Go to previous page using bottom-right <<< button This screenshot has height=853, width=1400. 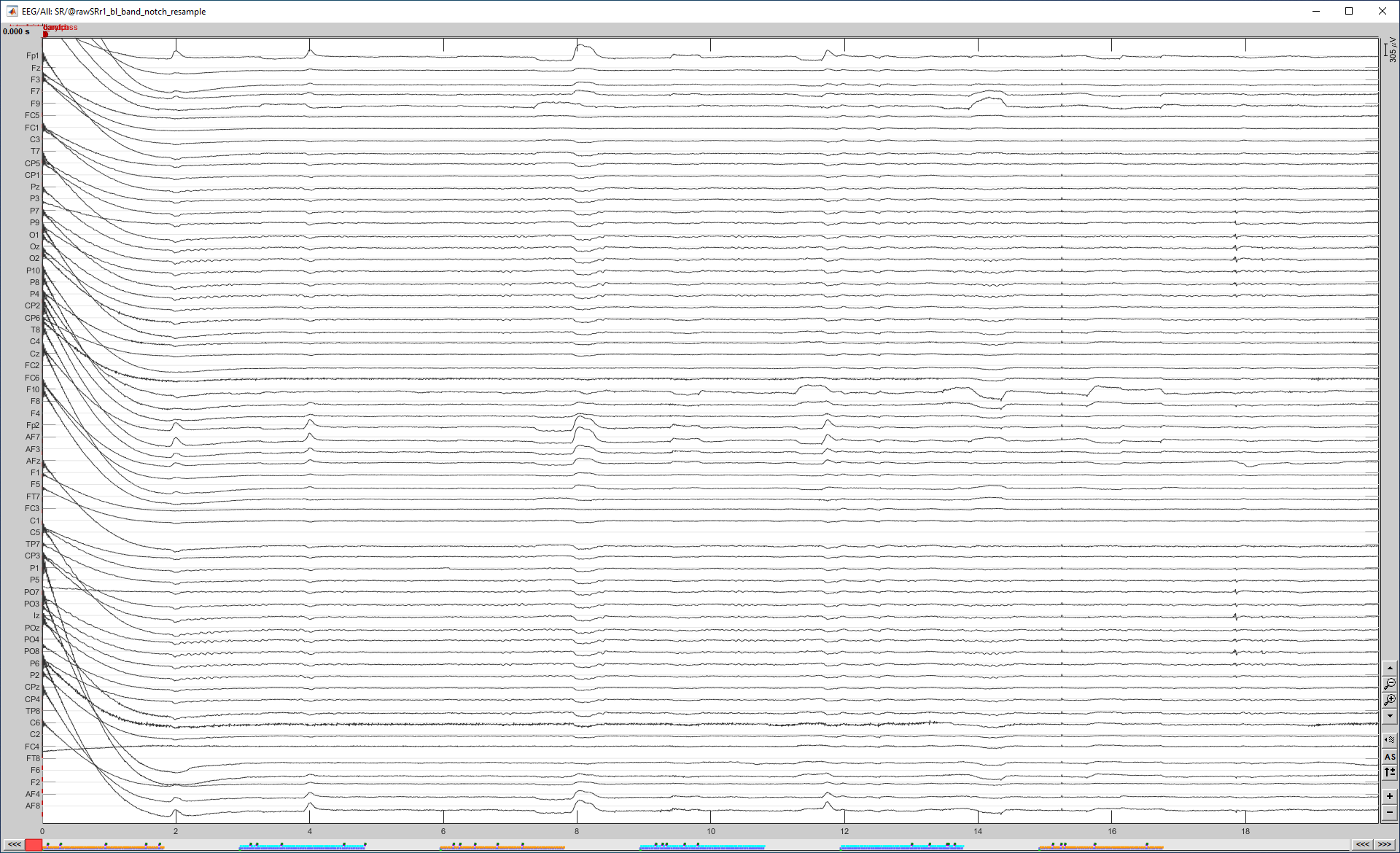pos(1362,844)
